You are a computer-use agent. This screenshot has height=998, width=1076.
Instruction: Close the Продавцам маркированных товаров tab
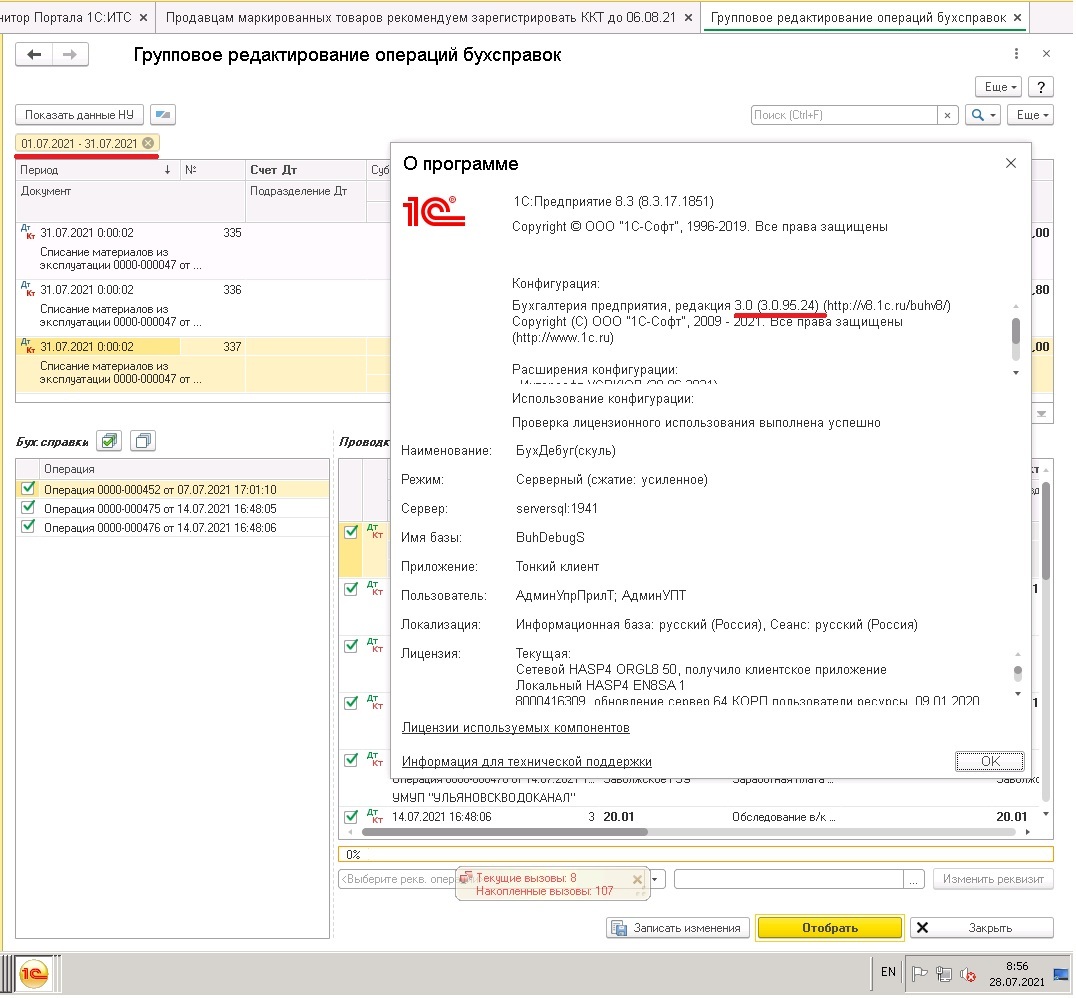[x=688, y=17]
